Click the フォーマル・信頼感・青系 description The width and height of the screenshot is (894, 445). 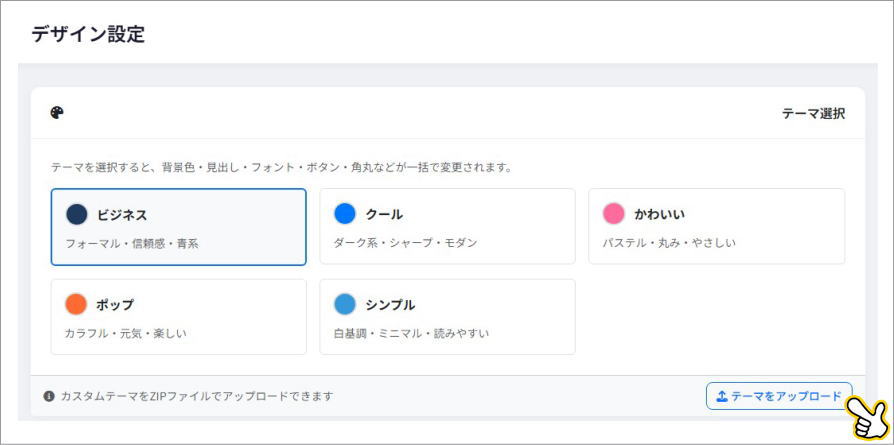click(x=132, y=243)
